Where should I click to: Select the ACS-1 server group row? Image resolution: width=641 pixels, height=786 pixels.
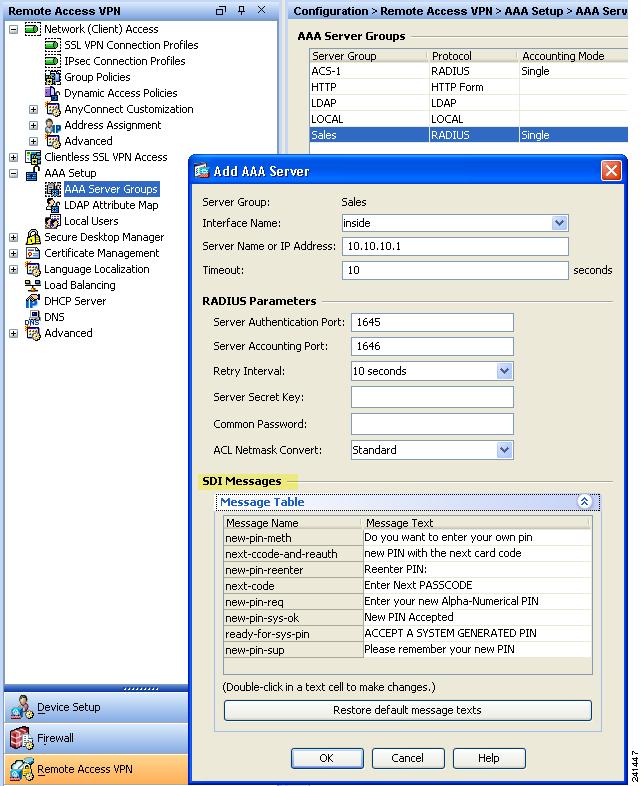pyautogui.click(x=469, y=71)
